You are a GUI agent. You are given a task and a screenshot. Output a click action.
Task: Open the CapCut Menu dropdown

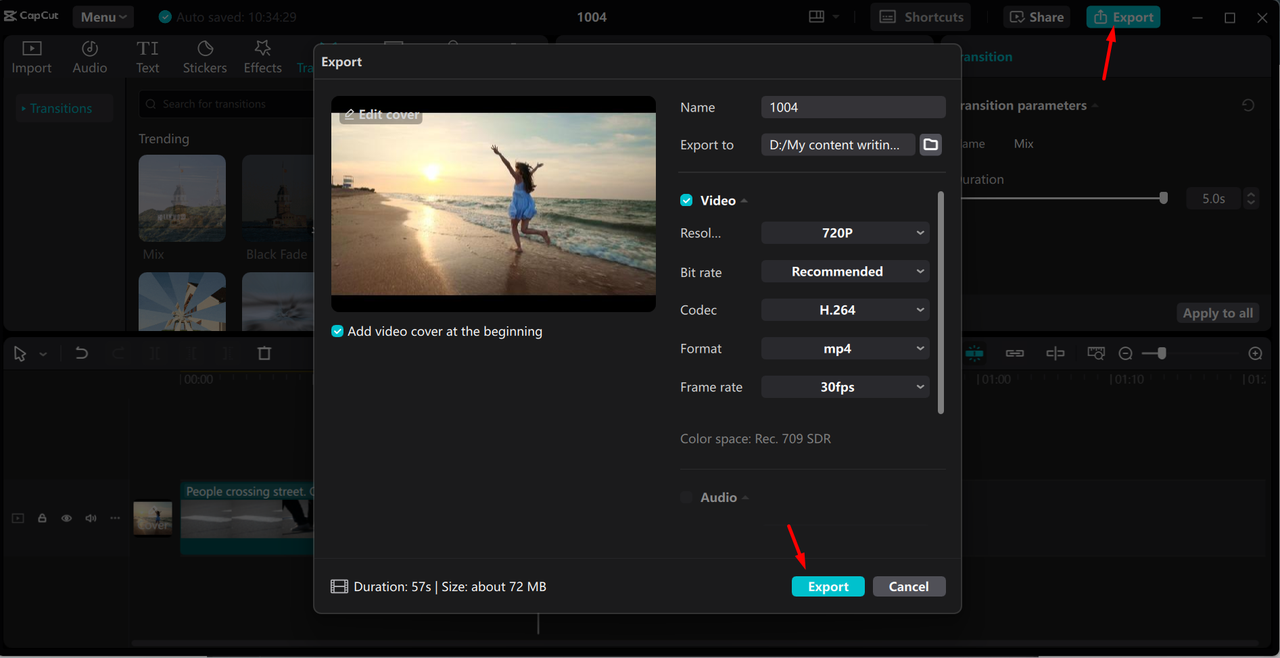tap(103, 17)
